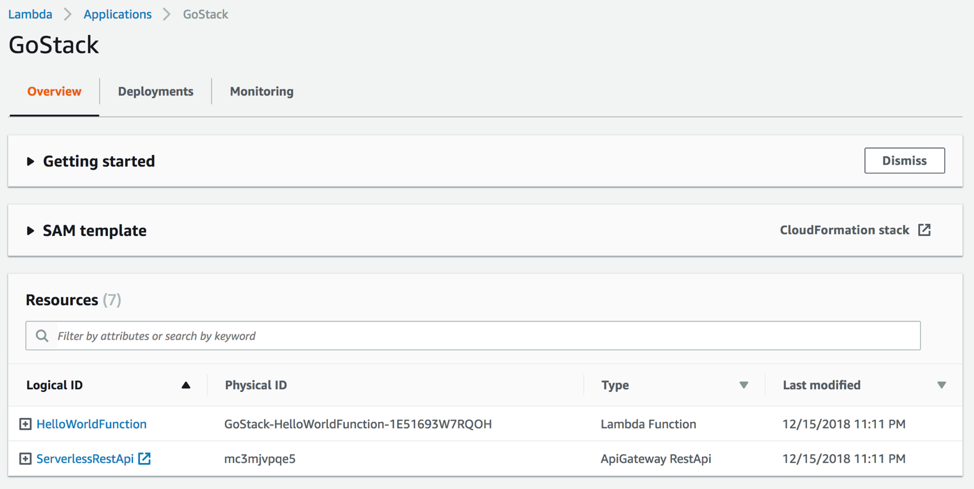The image size is (974, 489).
Task: Sort by Logical ID ascending arrow
Action: pos(186,385)
